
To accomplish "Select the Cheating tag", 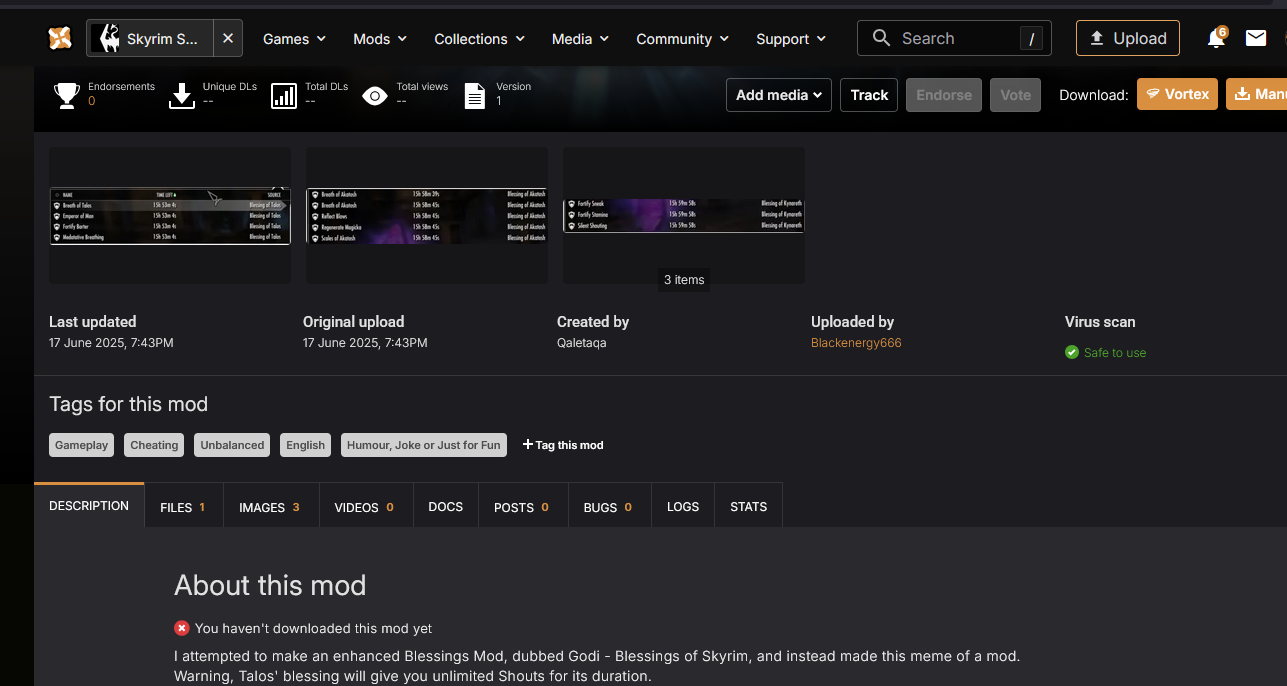I will pos(154,445).
